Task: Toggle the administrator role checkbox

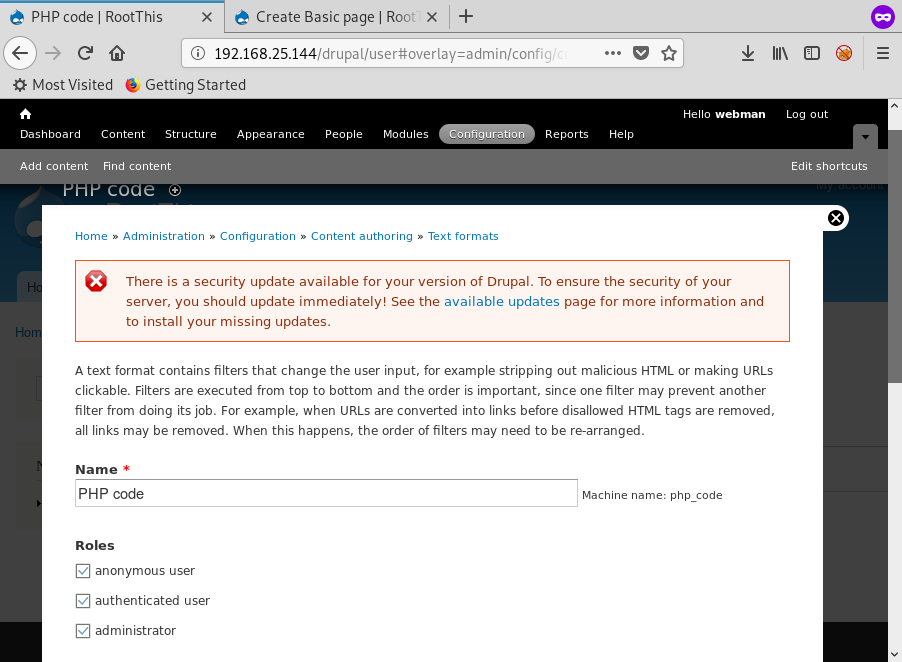Action: pos(83,631)
